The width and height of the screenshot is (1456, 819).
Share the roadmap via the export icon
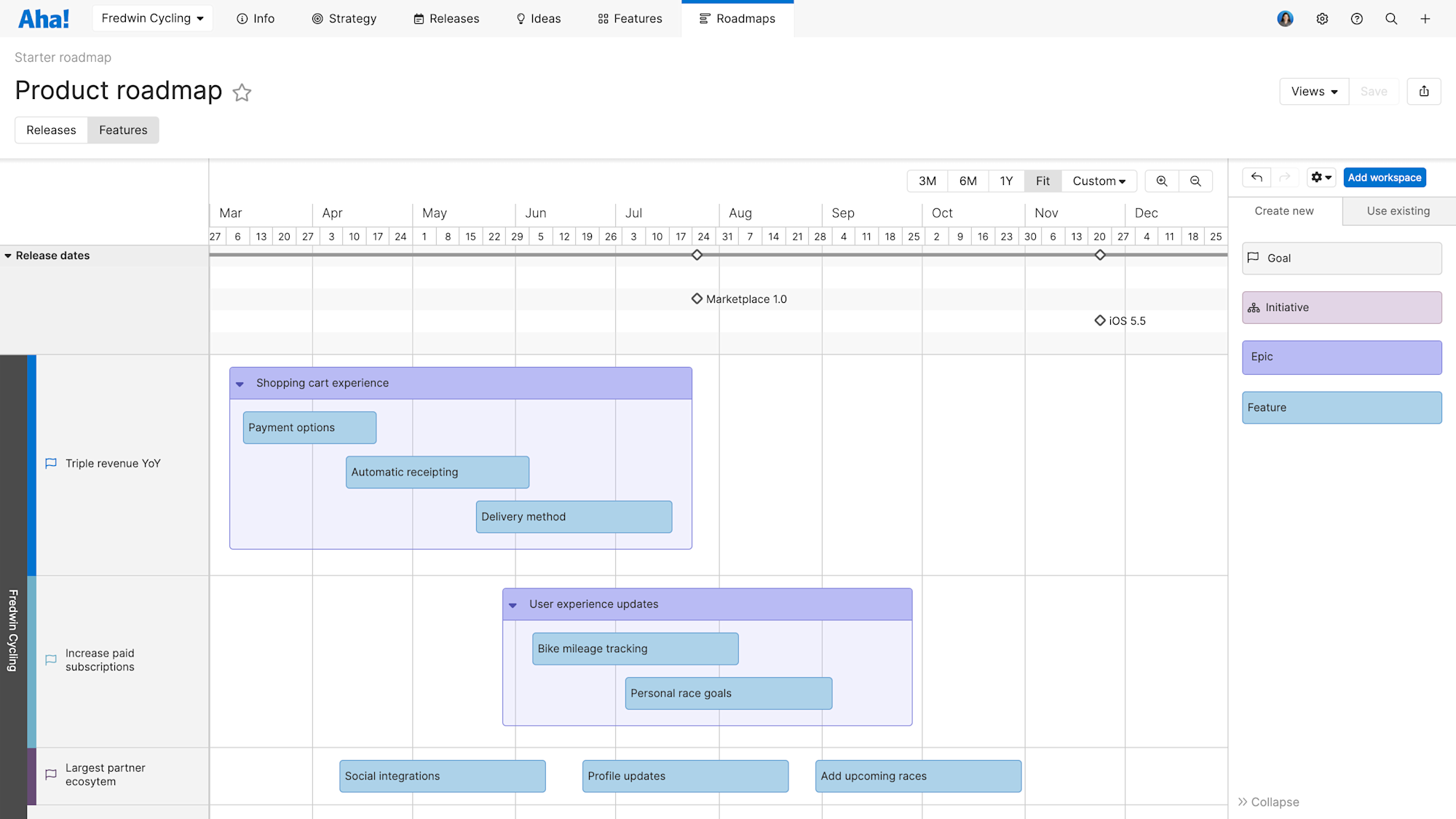pyautogui.click(x=1424, y=91)
